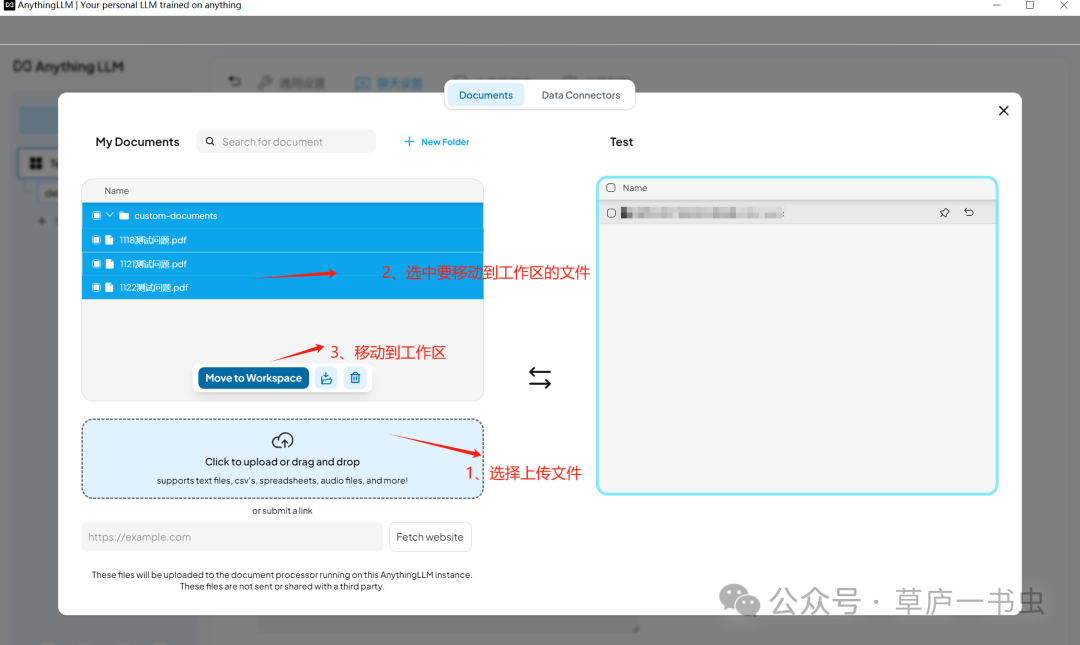Click the search magnifier icon

210,141
